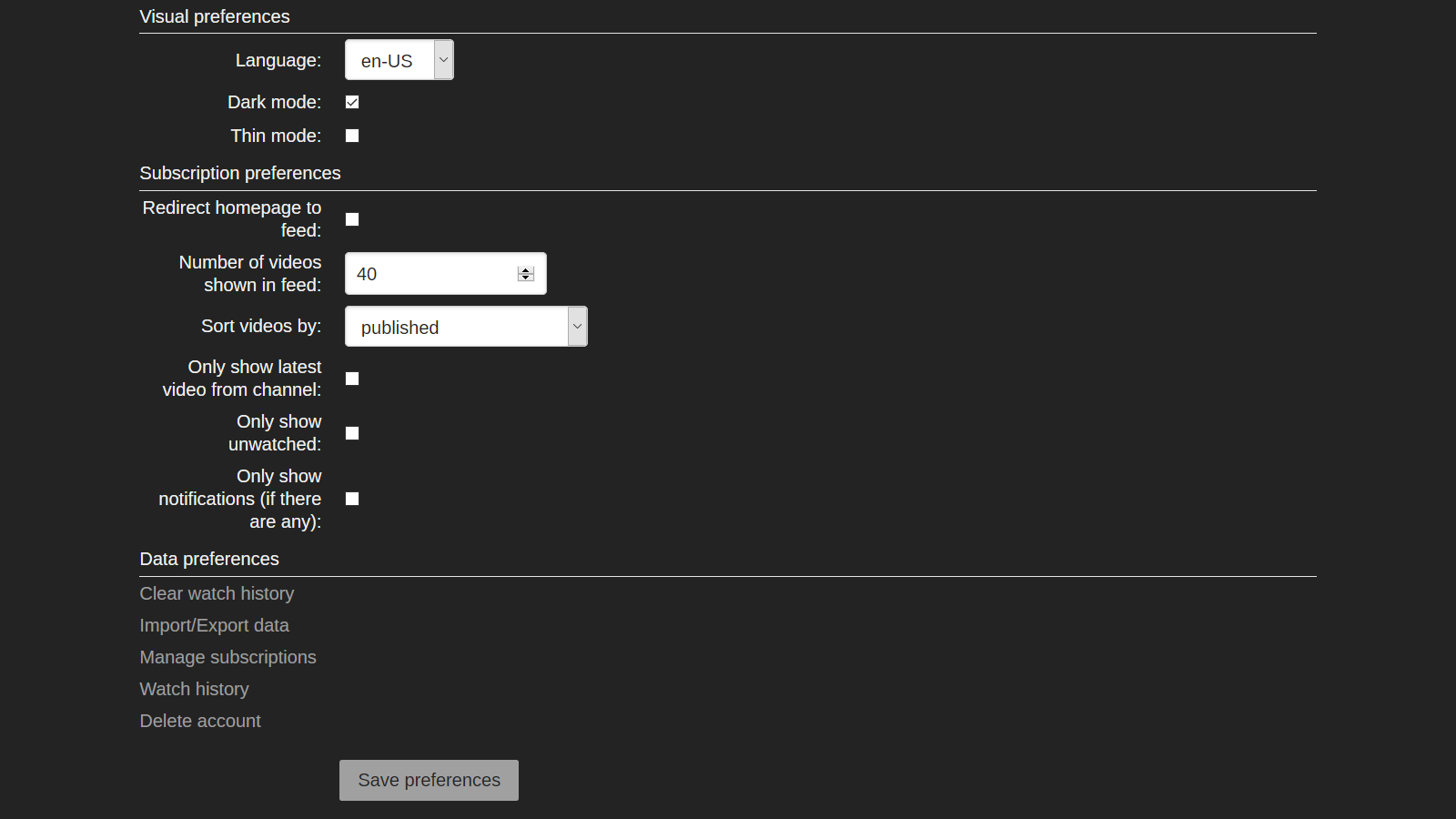Expand the Sort videos by dropdown

click(465, 327)
